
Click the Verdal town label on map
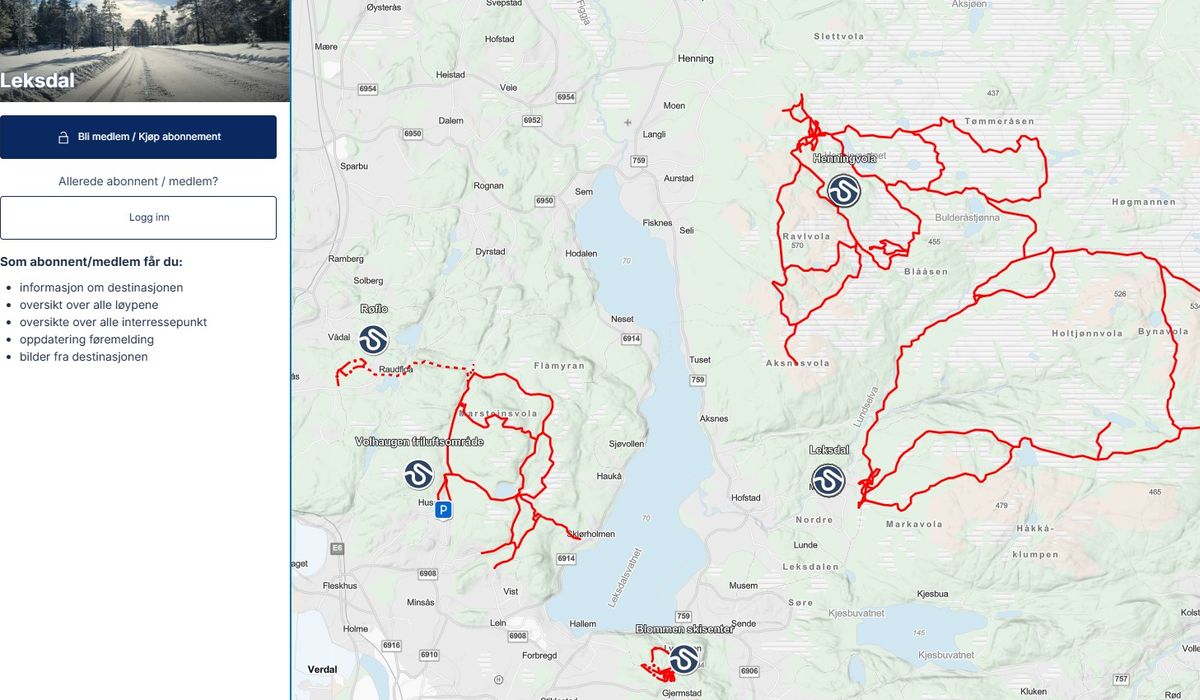pyautogui.click(x=321, y=669)
